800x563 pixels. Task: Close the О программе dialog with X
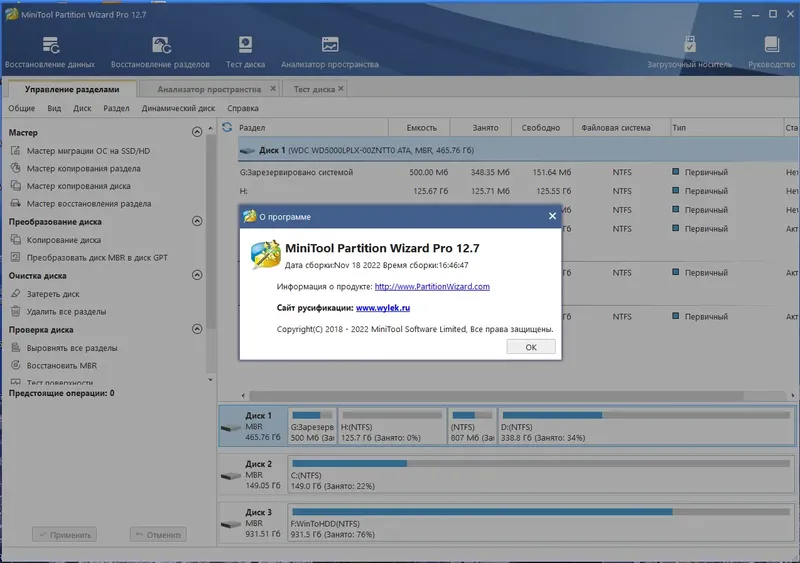[552, 216]
